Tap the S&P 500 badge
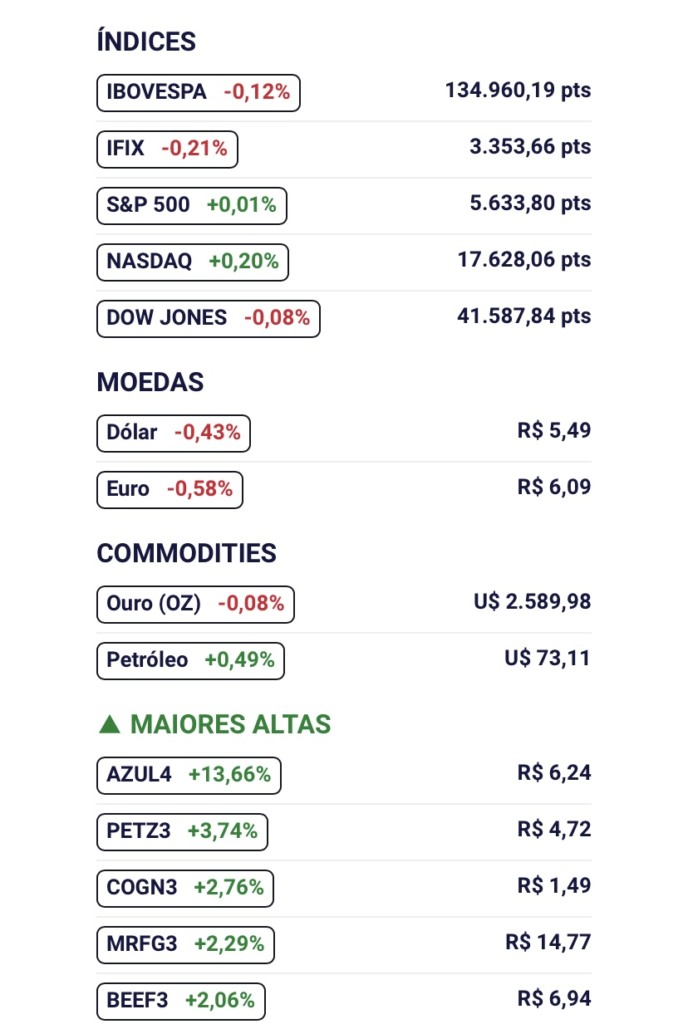The width and height of the screenshot is (688, 1024). 191,205
